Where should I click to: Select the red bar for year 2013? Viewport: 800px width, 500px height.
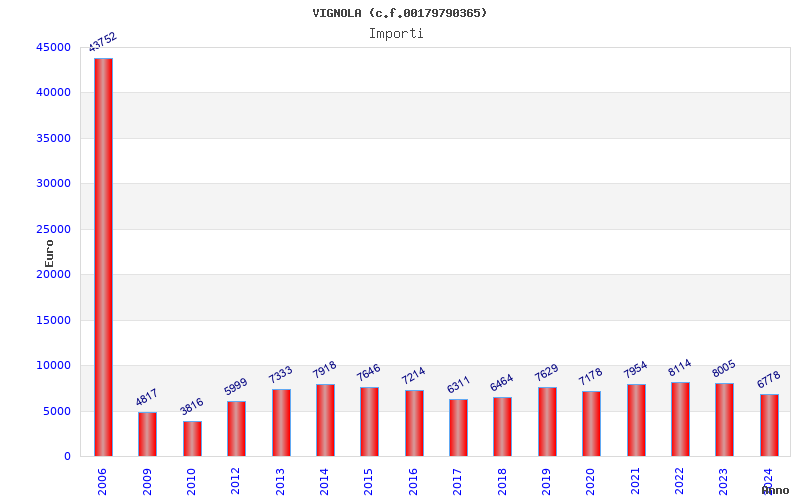click(x=281, y=422)
